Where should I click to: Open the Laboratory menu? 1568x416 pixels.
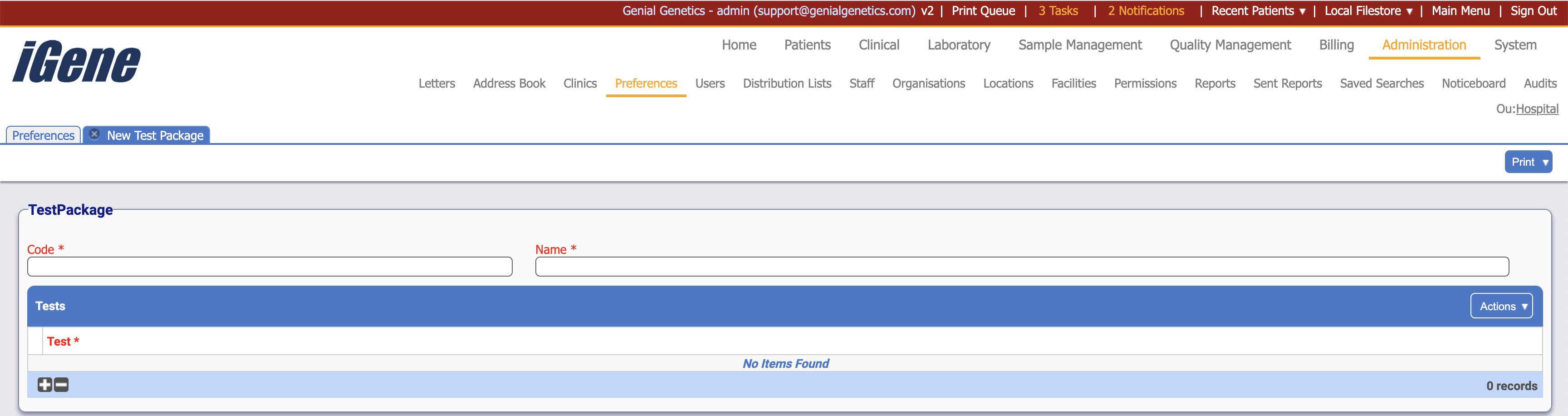click(x=959, y=45)
